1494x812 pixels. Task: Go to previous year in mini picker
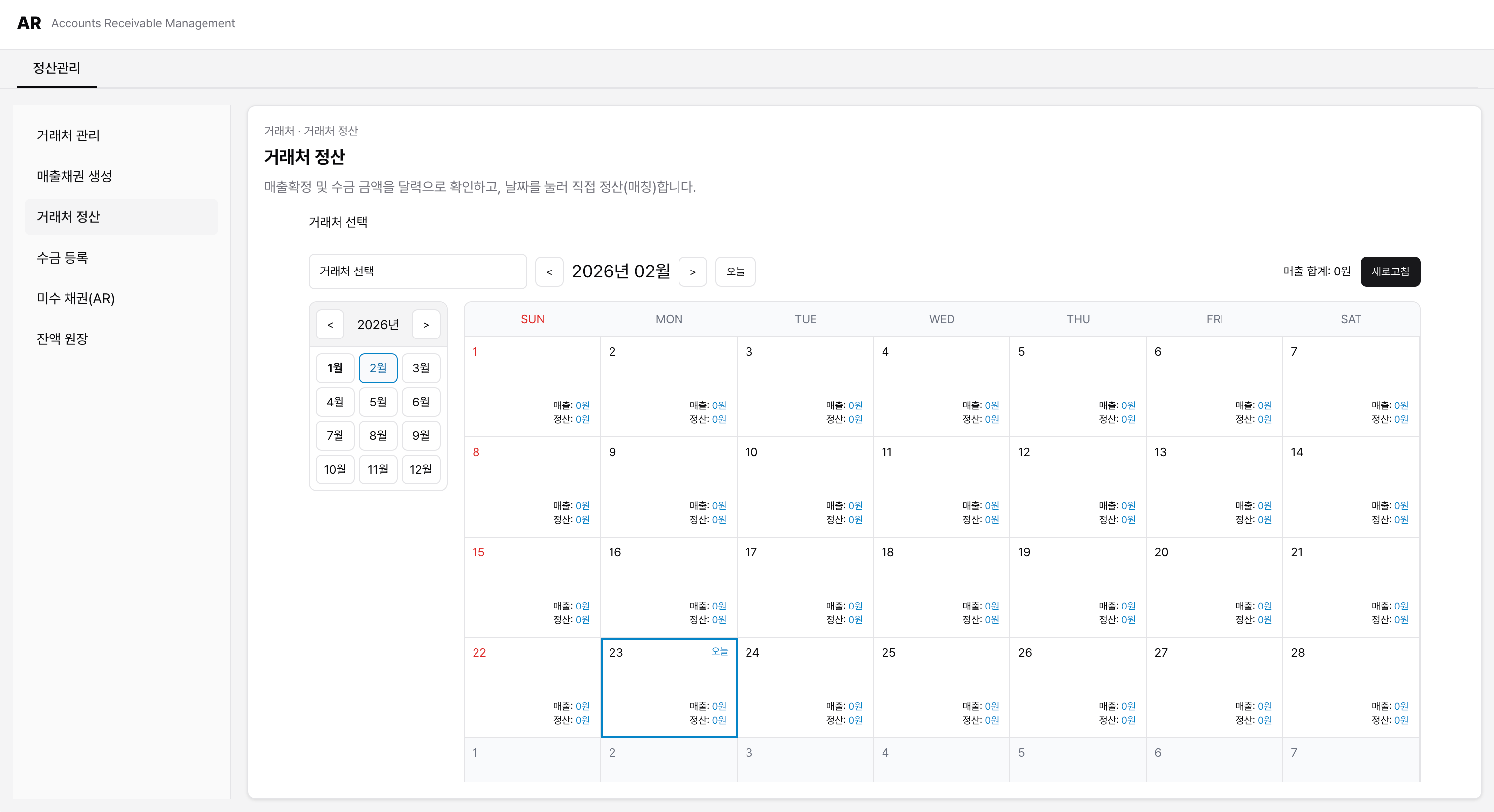click(x=330, y=324)
